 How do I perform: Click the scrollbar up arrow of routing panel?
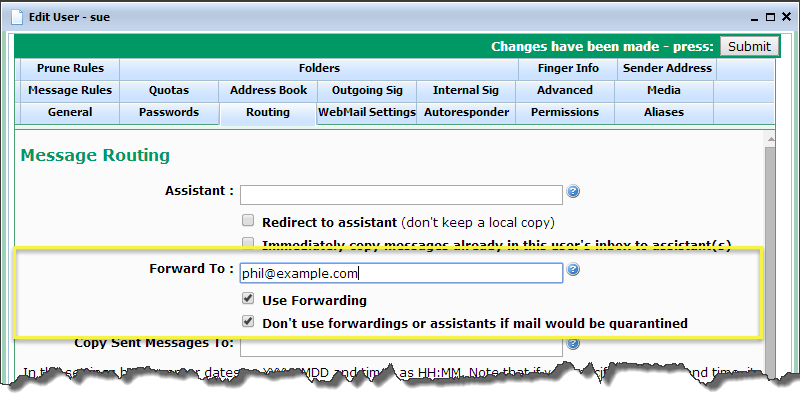pos(770,139)
